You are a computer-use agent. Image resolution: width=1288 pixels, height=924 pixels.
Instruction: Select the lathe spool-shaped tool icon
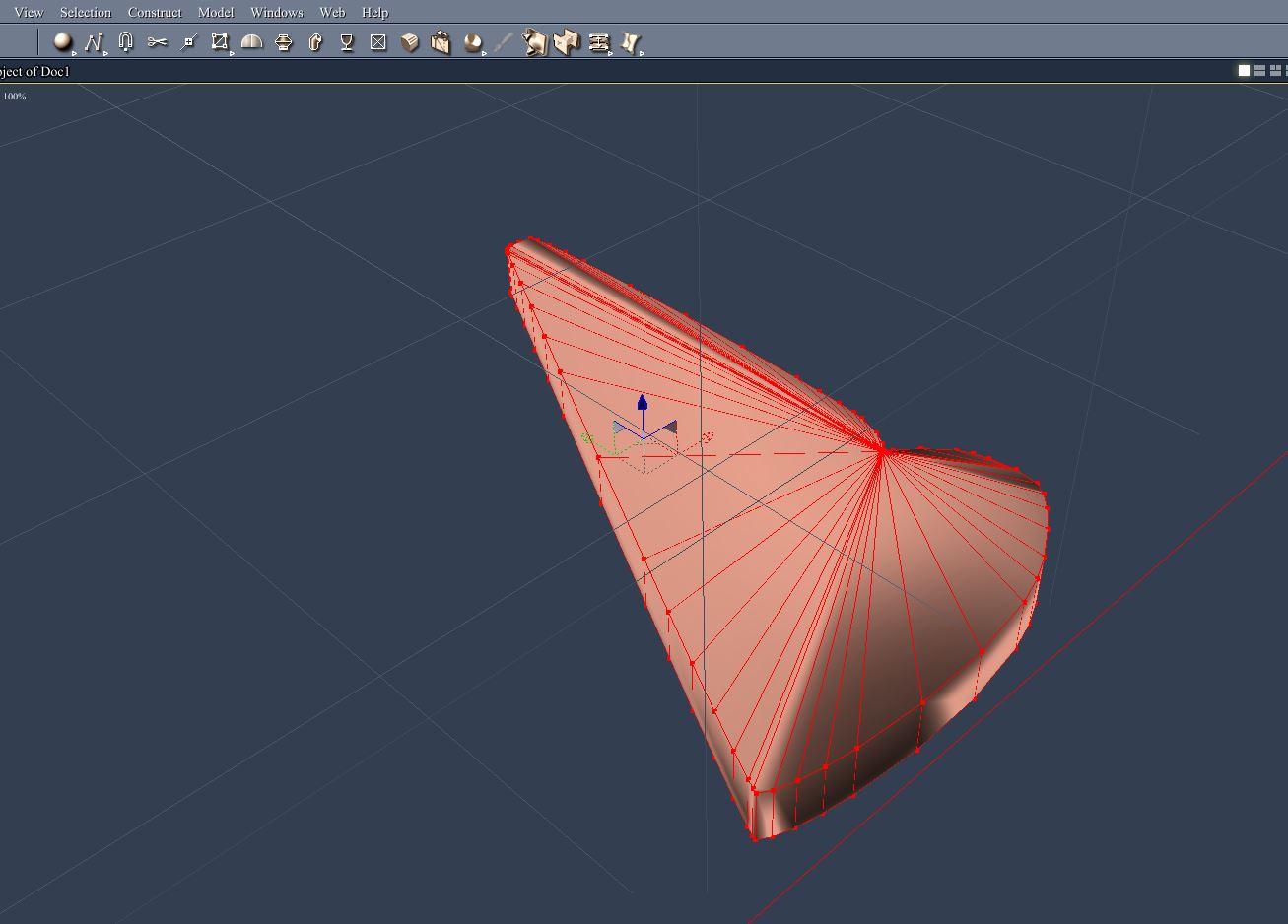(284, 42)
